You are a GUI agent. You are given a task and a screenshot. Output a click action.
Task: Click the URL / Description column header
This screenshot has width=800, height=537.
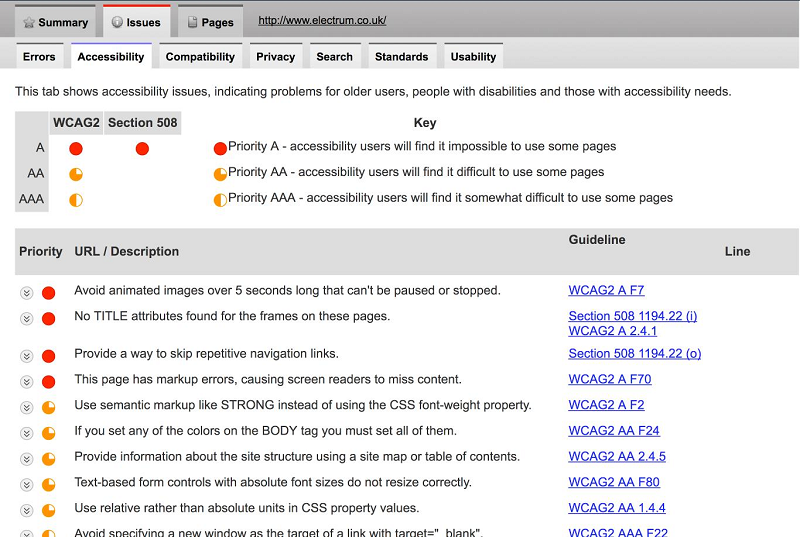click(127, 251)
